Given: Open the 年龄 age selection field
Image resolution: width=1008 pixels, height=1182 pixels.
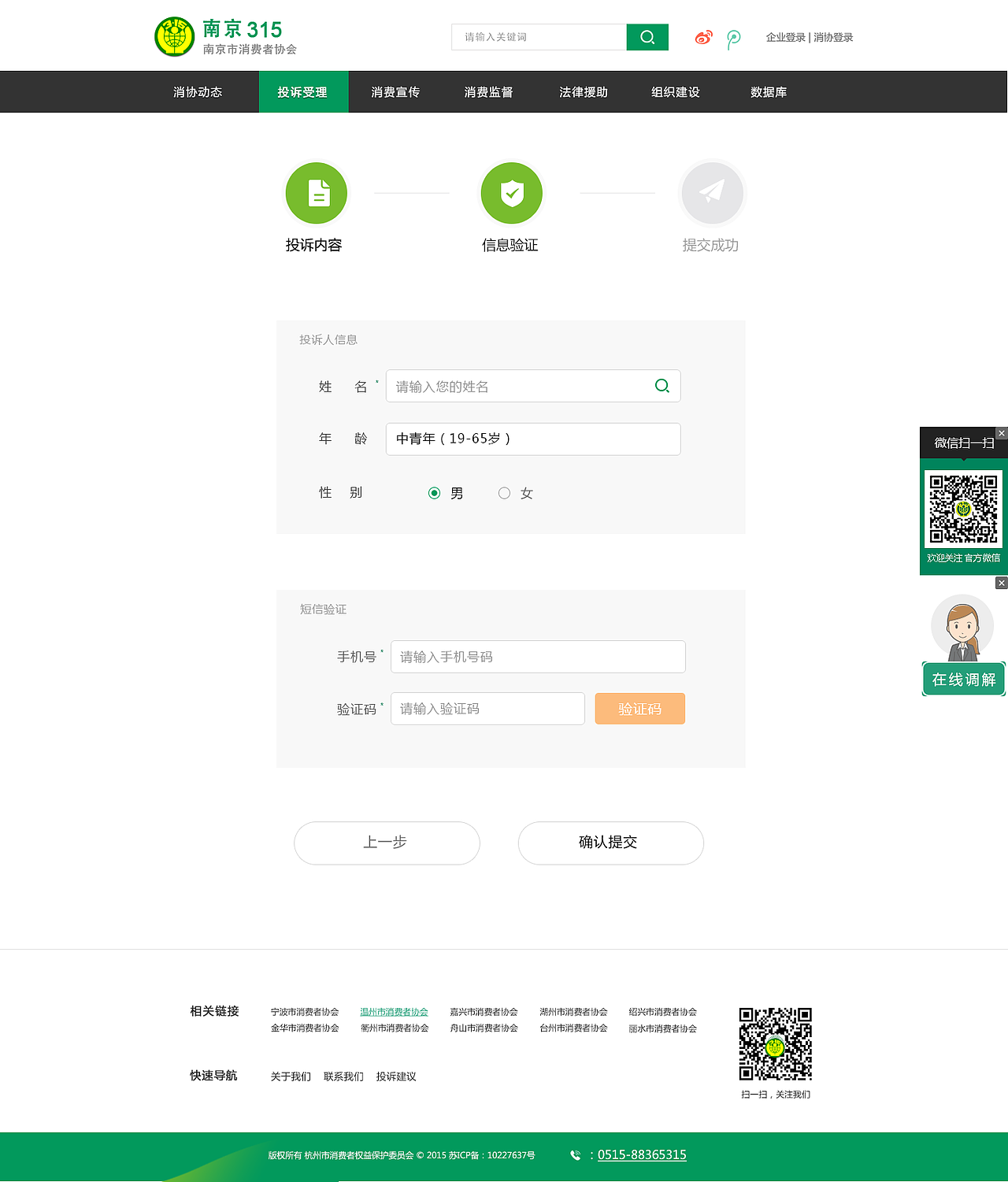Looking at the screenshot, I should (532, 439).
